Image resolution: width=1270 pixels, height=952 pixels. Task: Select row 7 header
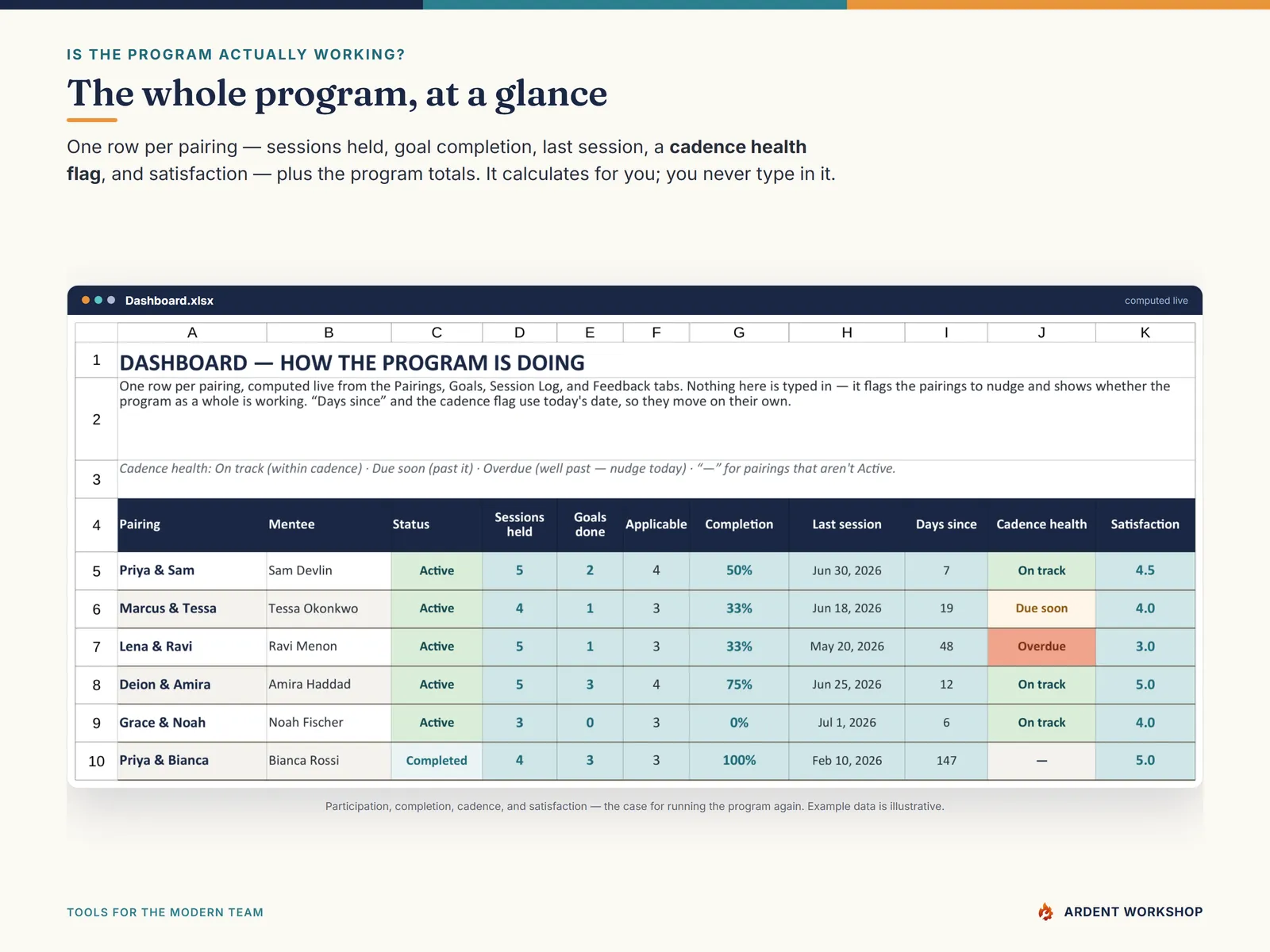coord(96,647)
